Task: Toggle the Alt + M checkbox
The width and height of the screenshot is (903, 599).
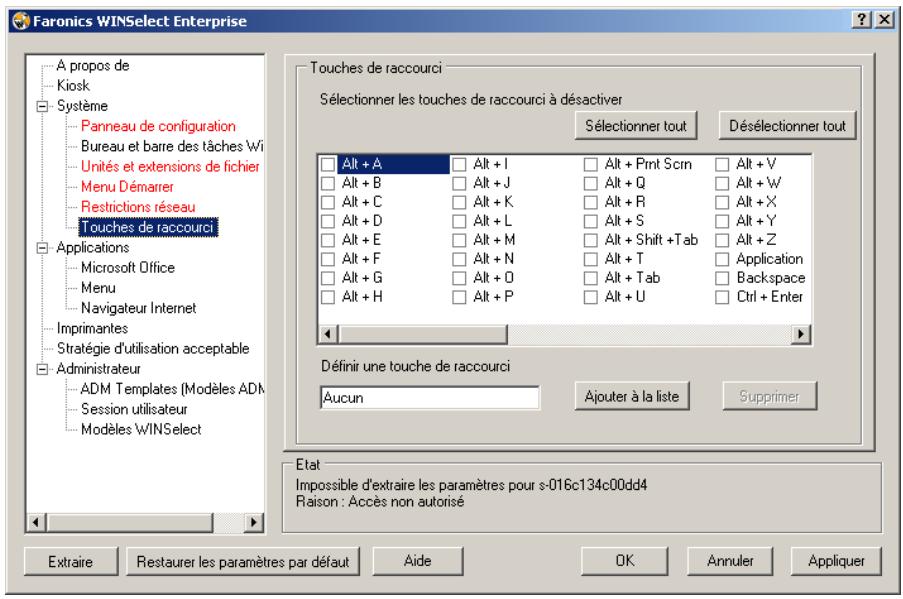Action: point(459,240)
